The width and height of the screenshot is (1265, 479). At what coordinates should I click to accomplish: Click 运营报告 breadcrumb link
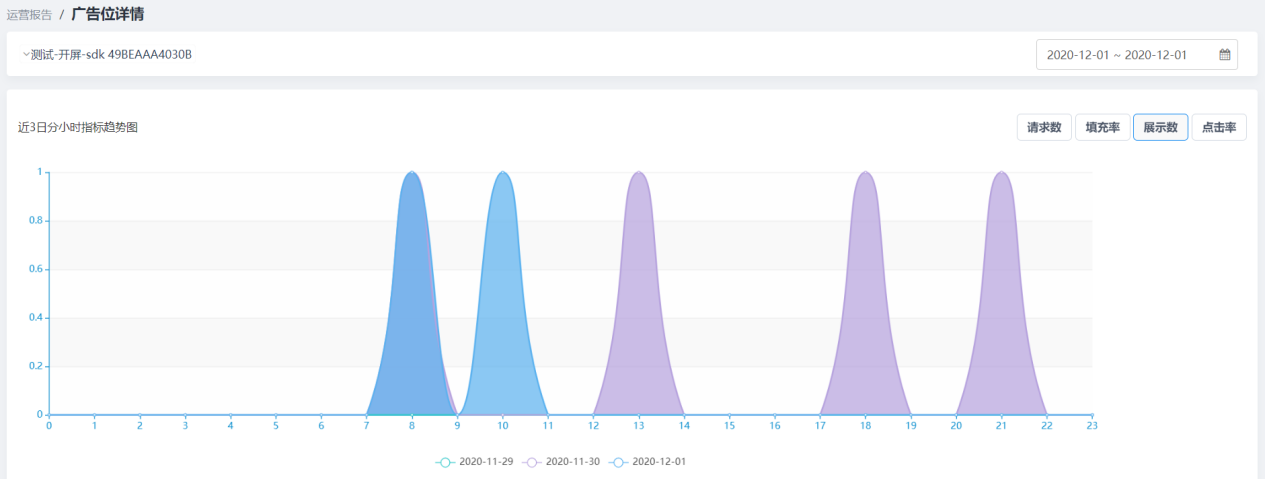[x=29, y=15]
